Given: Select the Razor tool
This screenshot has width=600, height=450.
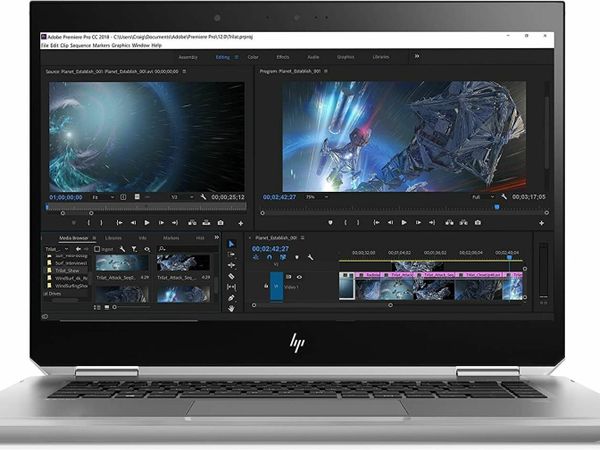Looking at the screenshot, I should pyautogui.click(x=231, y=276).
